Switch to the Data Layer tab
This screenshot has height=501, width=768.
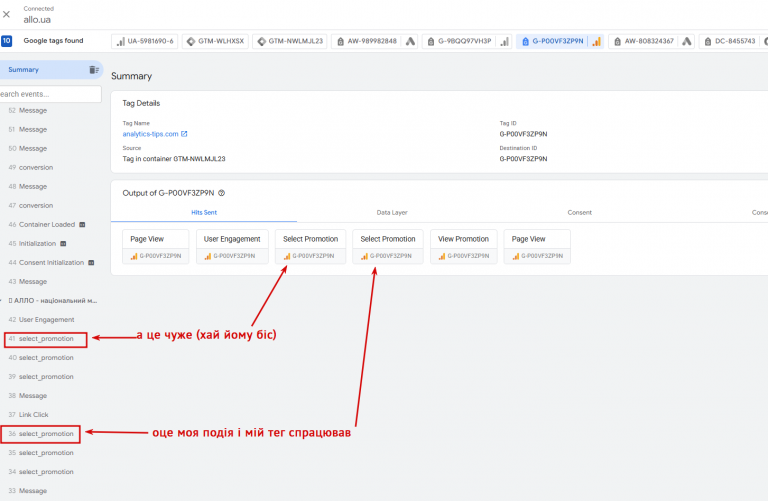[x=392, y=213]
